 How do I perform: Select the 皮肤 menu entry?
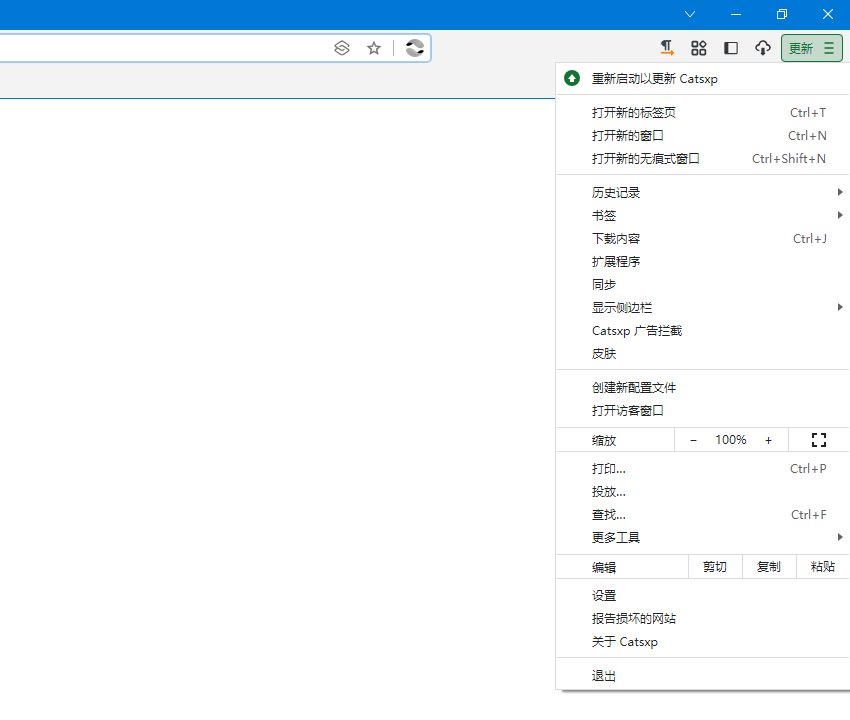coord(703,354)
